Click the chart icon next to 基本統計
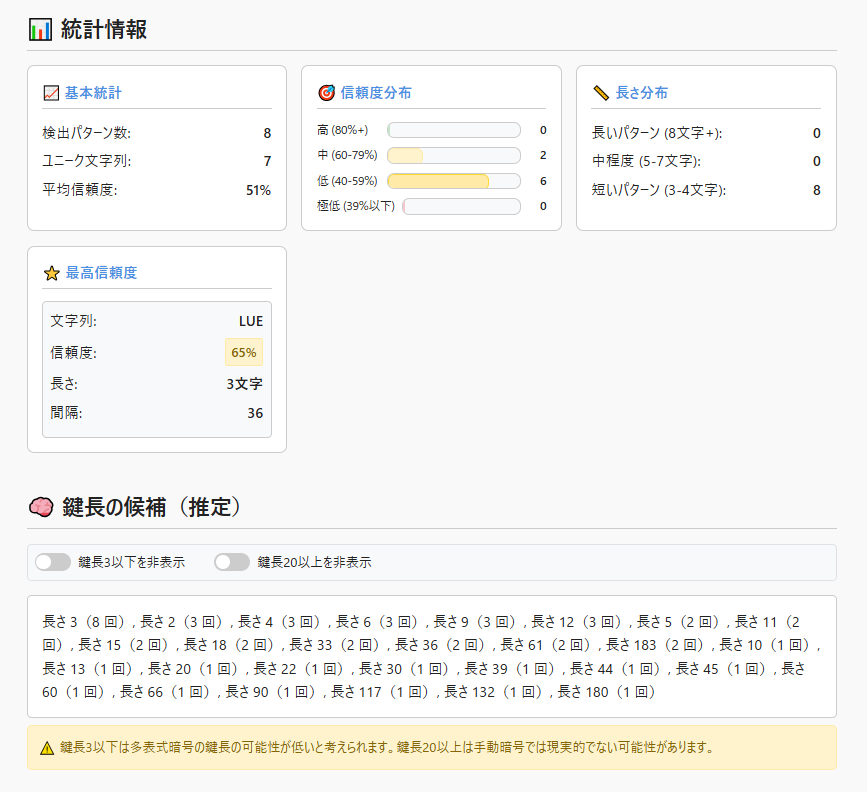 (x=52, y=93)
